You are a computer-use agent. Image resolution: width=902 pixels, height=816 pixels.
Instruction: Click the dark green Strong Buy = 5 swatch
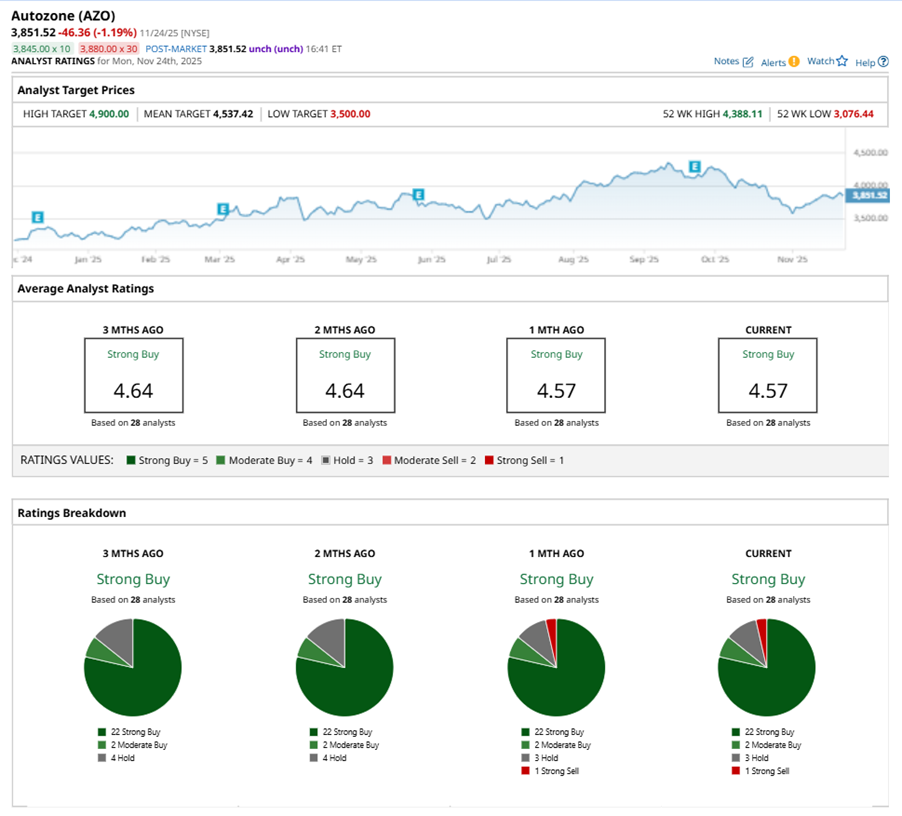(131, 460)
